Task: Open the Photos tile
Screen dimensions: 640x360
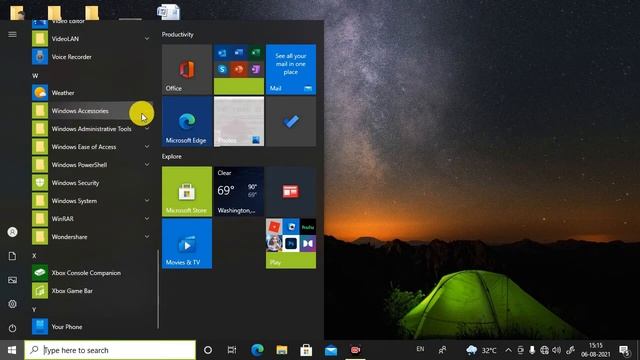Action: (x=239, y=121)
